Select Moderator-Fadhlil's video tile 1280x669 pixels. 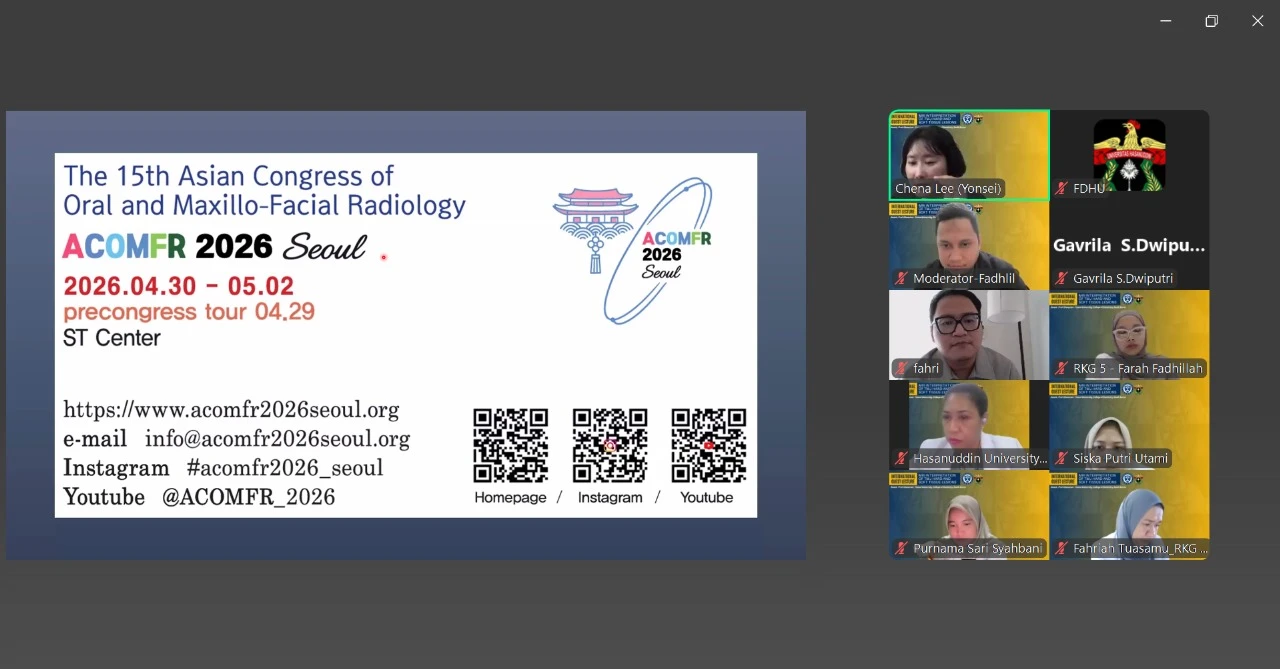969,245
